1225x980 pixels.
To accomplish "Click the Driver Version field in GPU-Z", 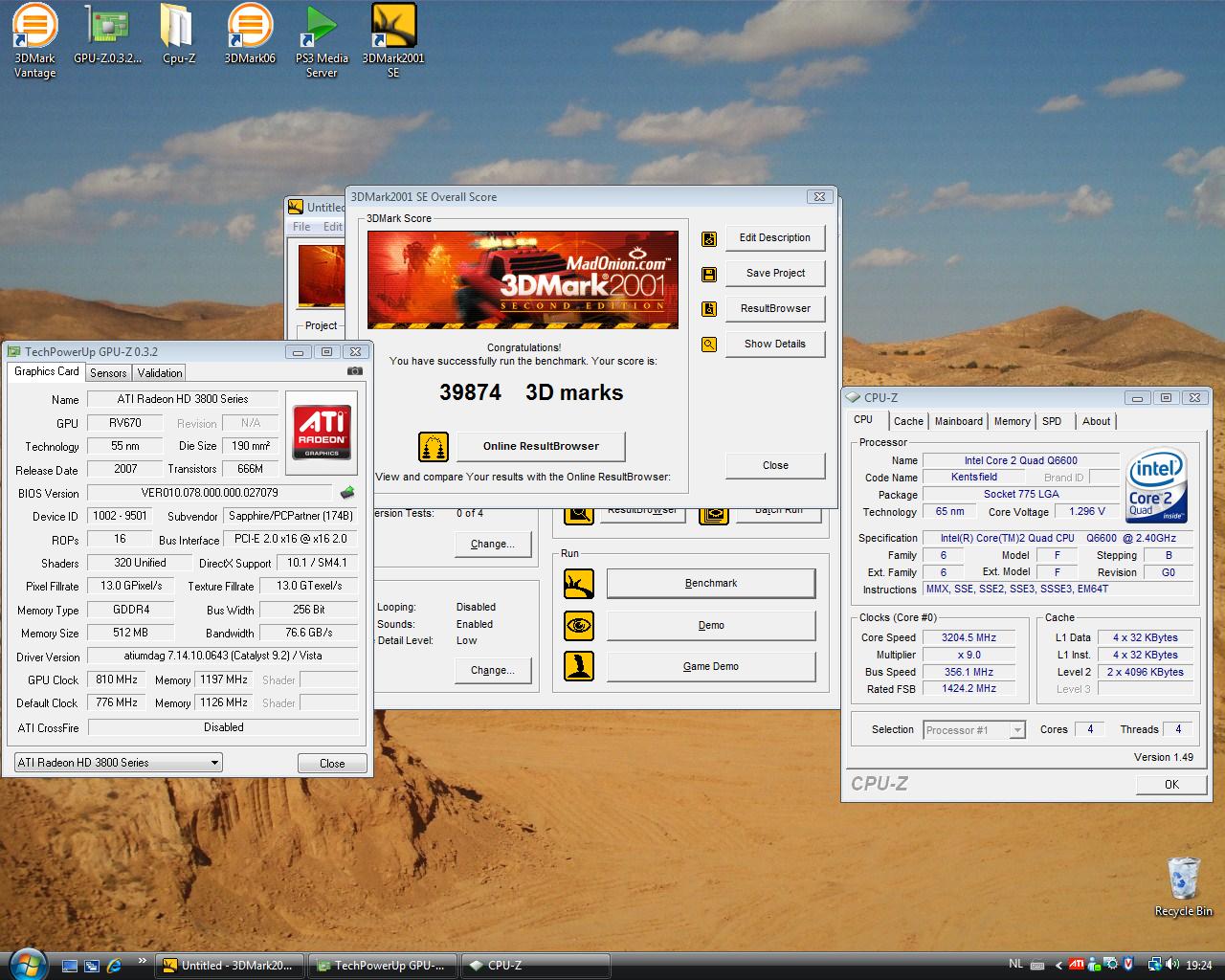I will 223,657.
